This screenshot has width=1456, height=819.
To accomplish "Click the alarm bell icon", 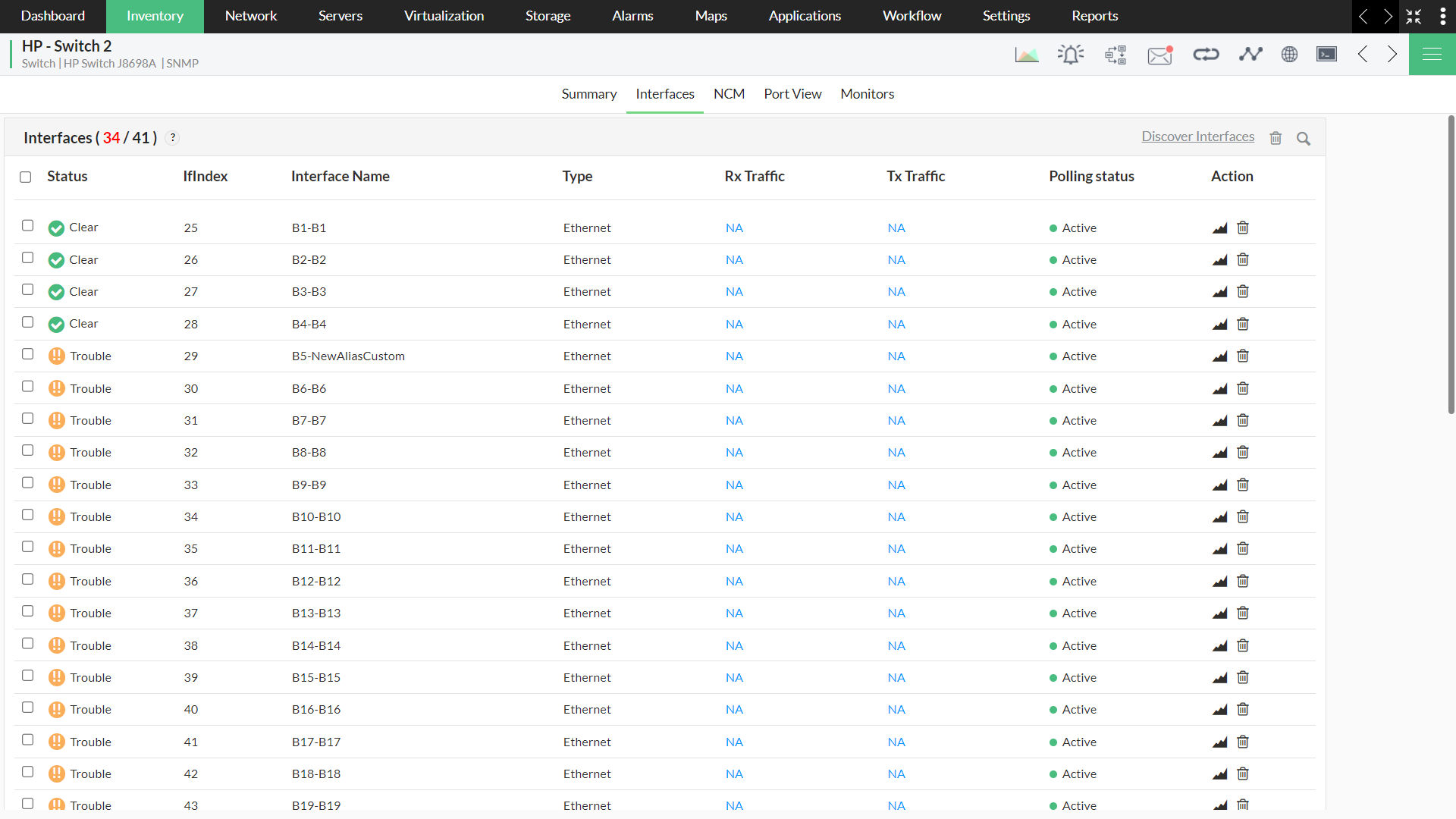I will pyautogui.click(x=1070, y=55).
